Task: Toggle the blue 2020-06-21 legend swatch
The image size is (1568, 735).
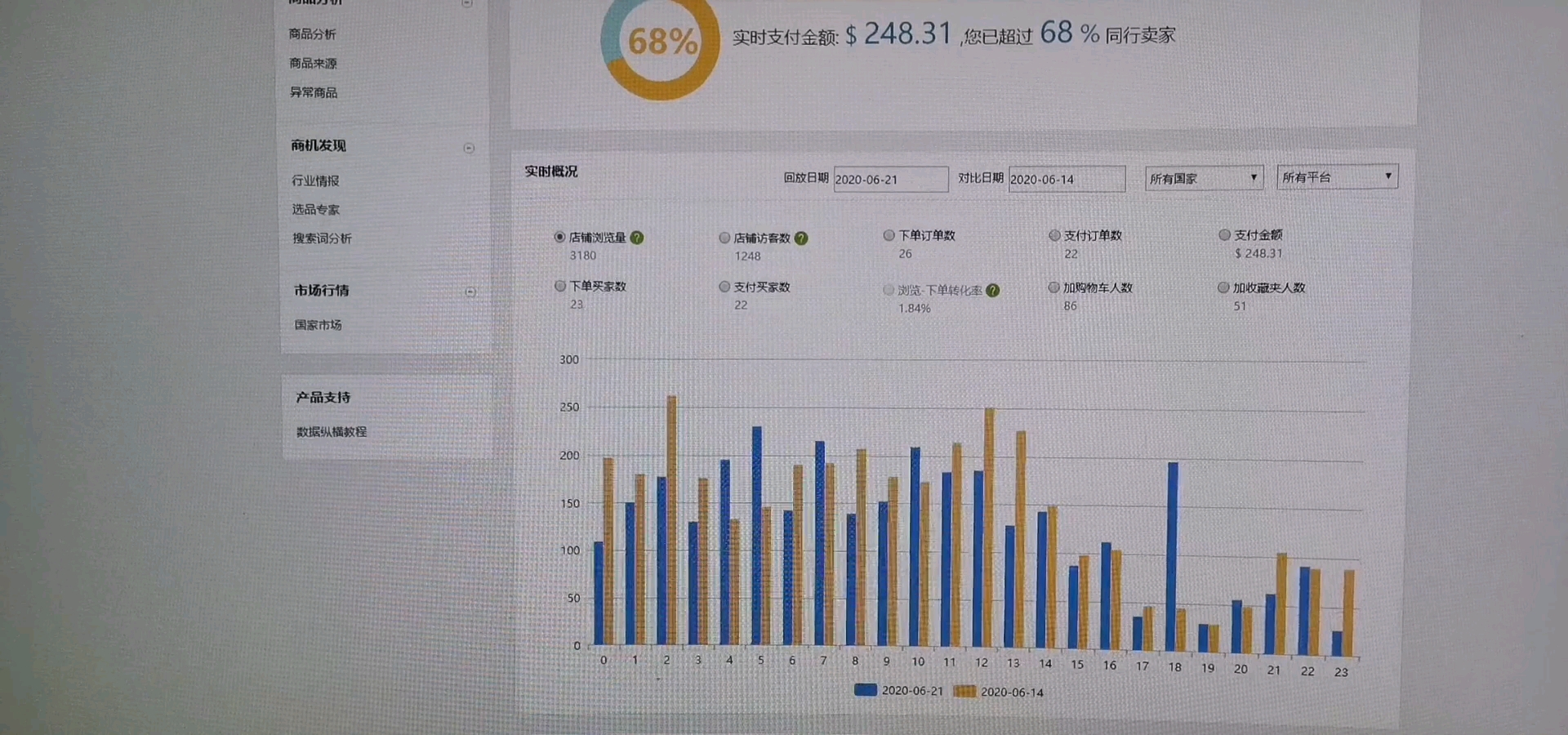Action: pos(866,690)
